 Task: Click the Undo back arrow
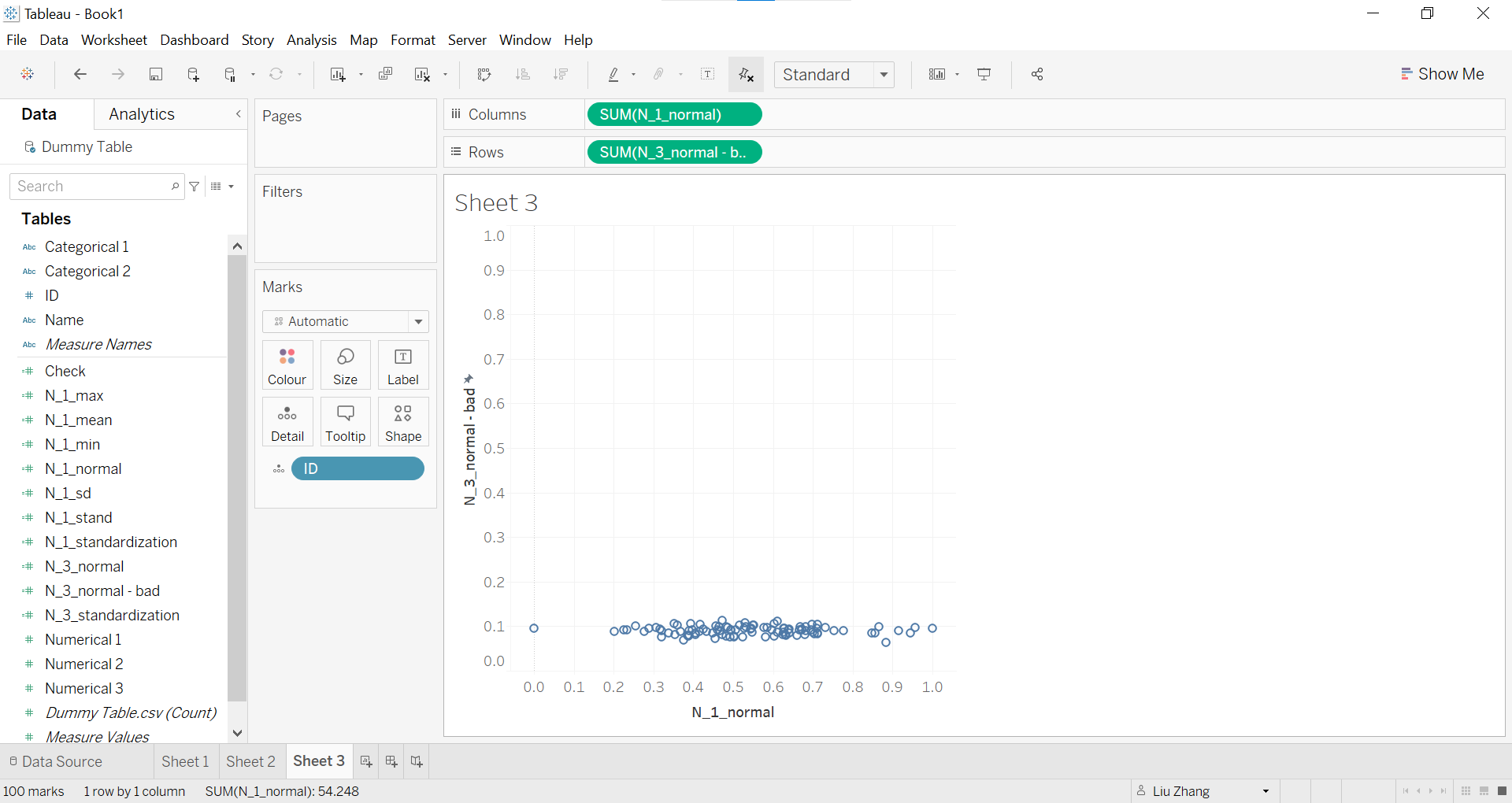[80, 74]
